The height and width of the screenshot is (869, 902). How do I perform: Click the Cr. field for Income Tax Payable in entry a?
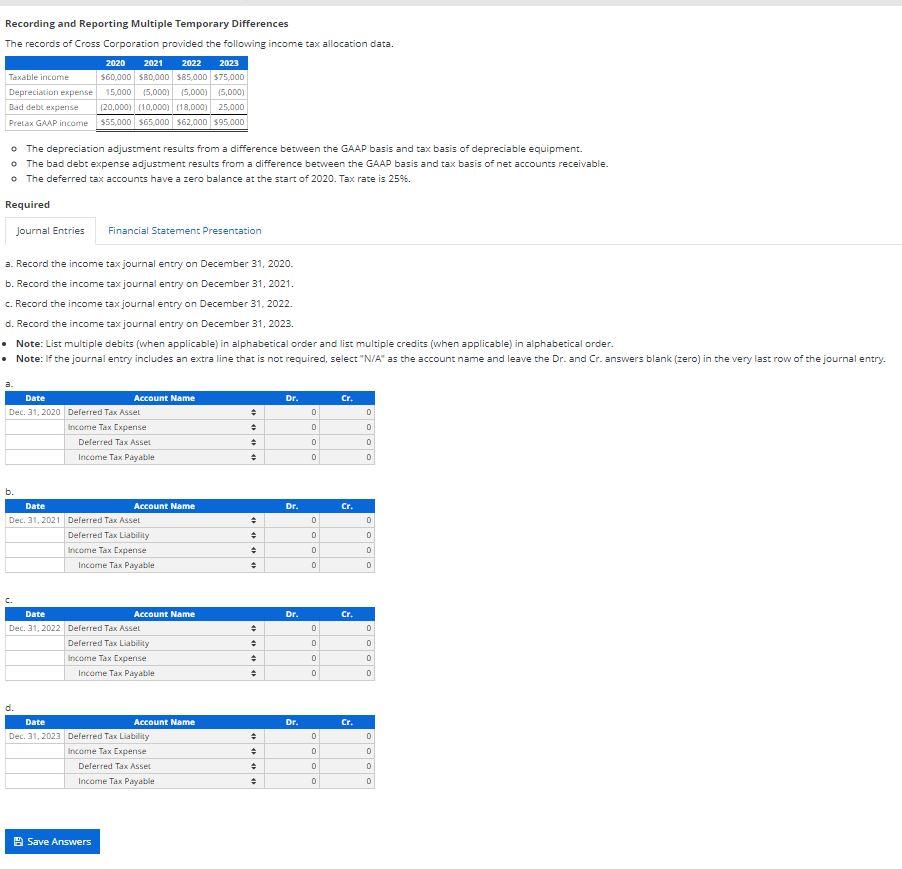[347, 457]
